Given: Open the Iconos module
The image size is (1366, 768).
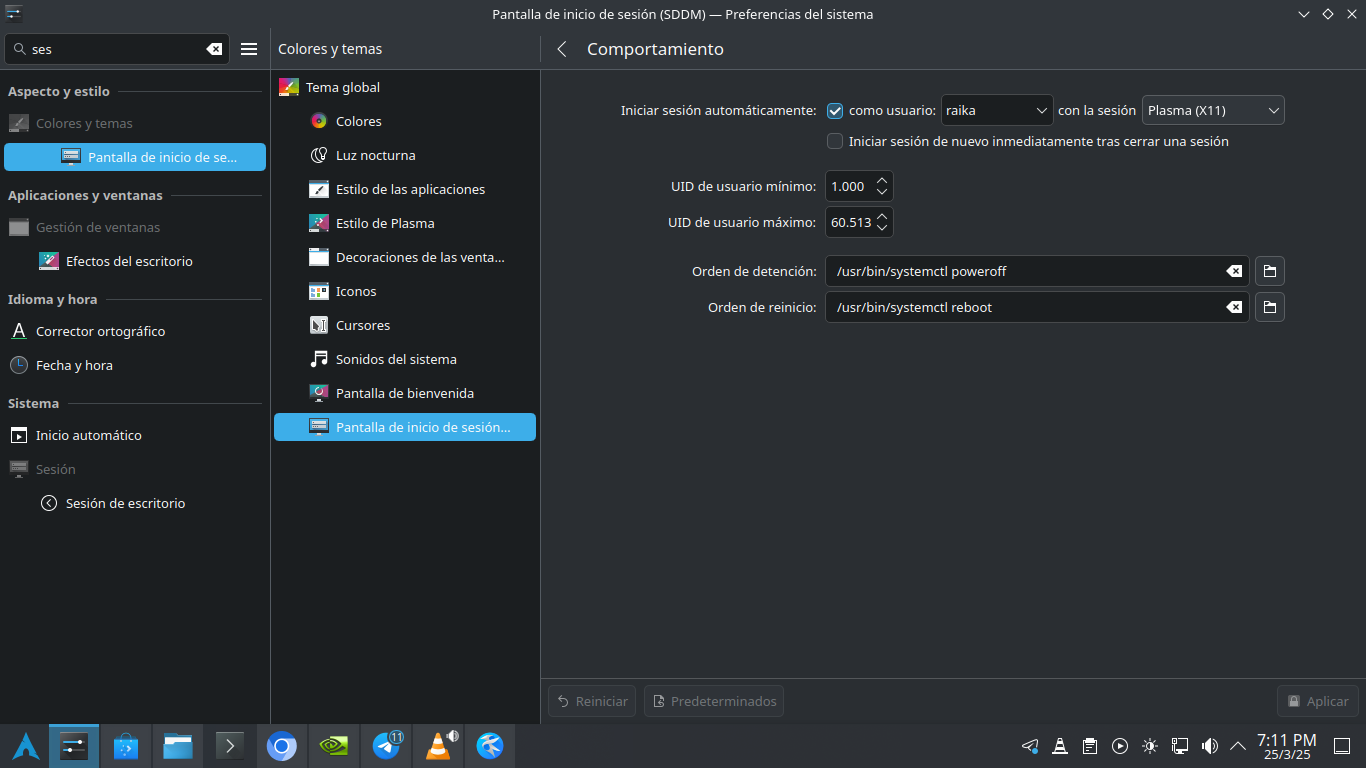Looking at the screenshot, I should coord(405,291).
